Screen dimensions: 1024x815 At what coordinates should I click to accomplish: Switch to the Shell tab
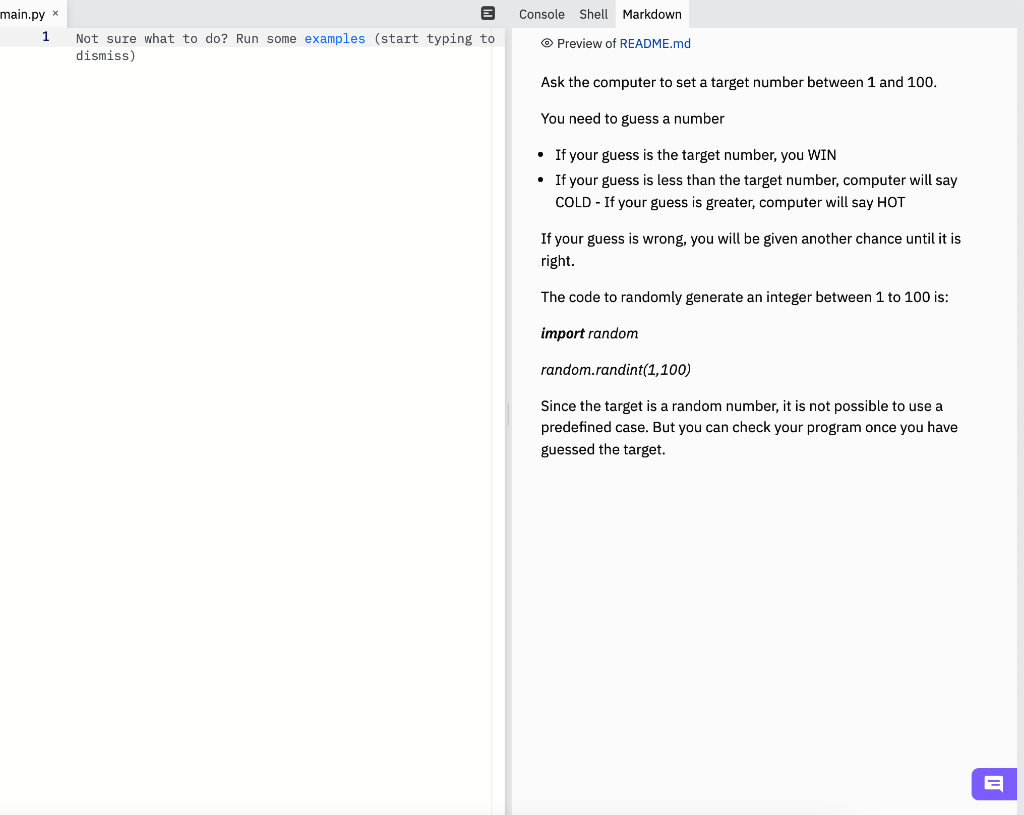(593, 14)
